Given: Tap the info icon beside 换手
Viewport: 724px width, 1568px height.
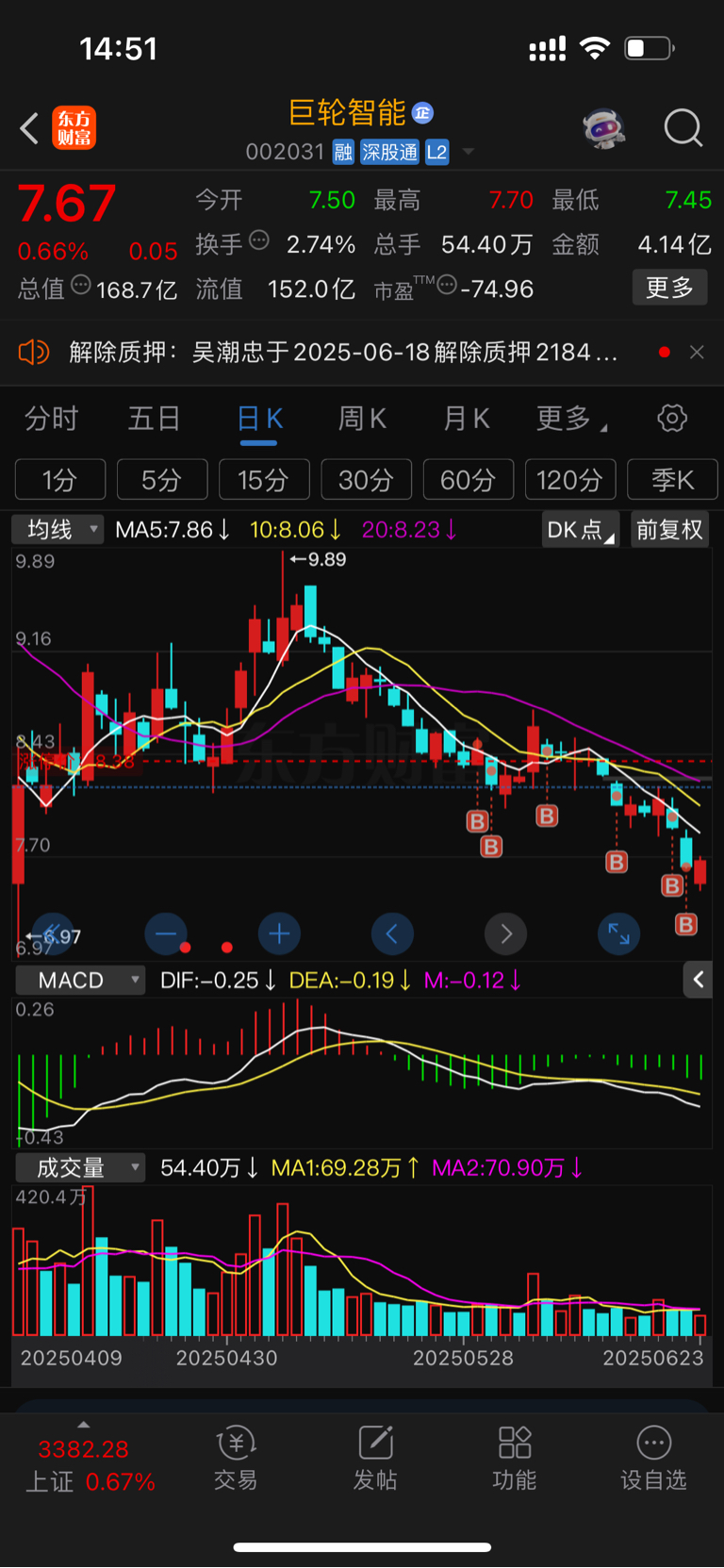Looking at the screenshot, I should pos(259,240).
